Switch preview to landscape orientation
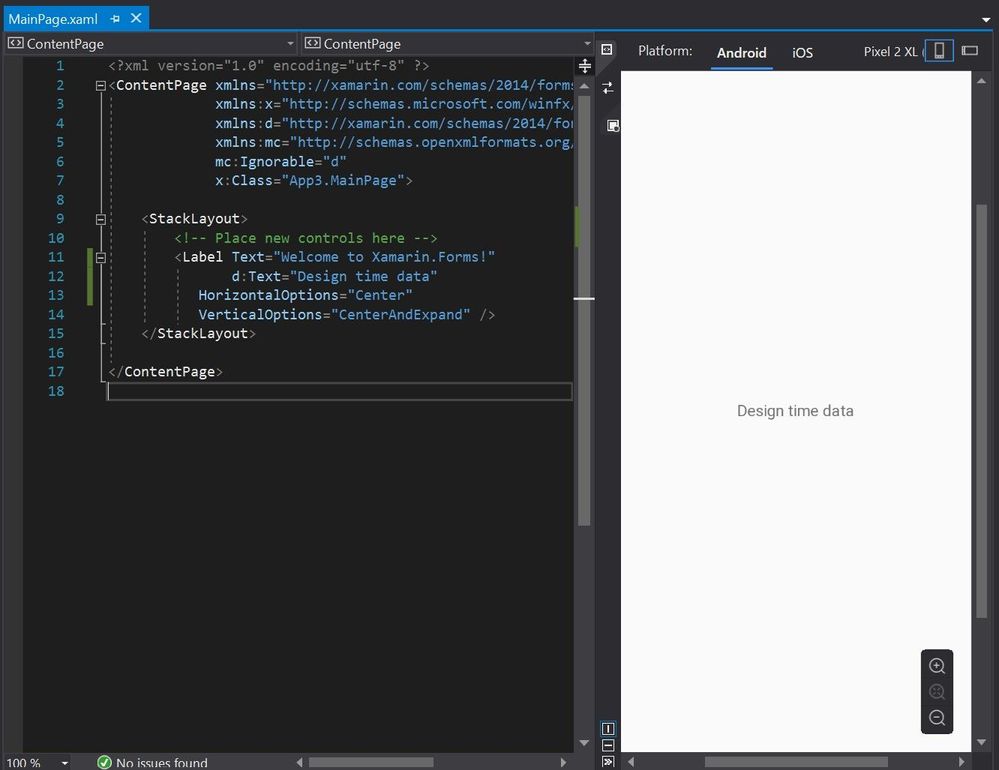This screenshot has width=999, height=770. coord(969,51)
